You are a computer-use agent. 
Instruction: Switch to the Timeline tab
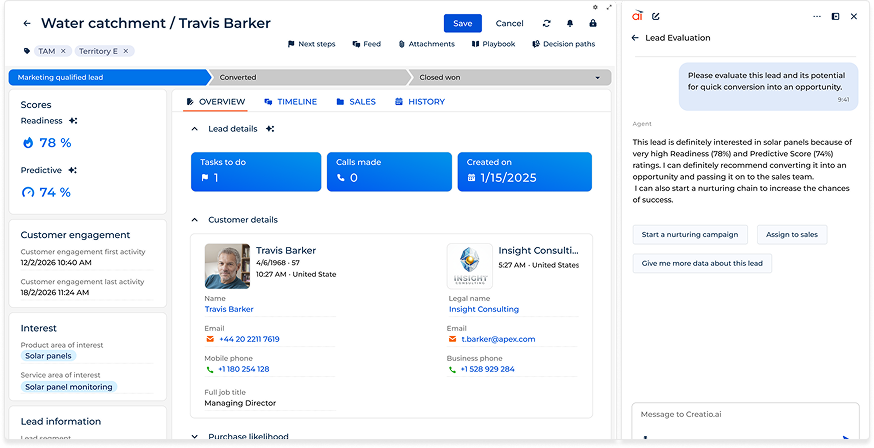290,102
